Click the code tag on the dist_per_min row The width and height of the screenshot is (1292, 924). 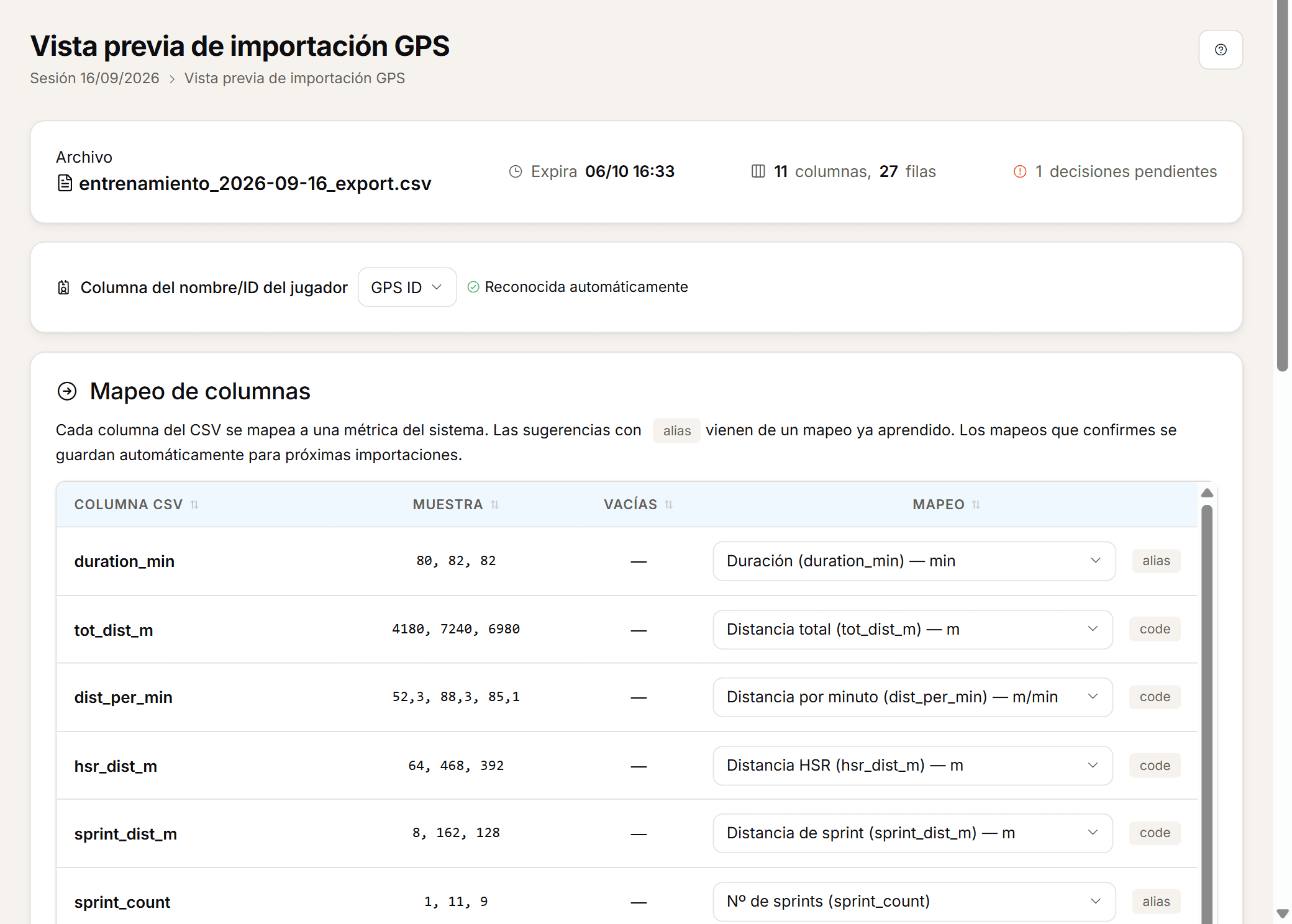[1155, 697]
